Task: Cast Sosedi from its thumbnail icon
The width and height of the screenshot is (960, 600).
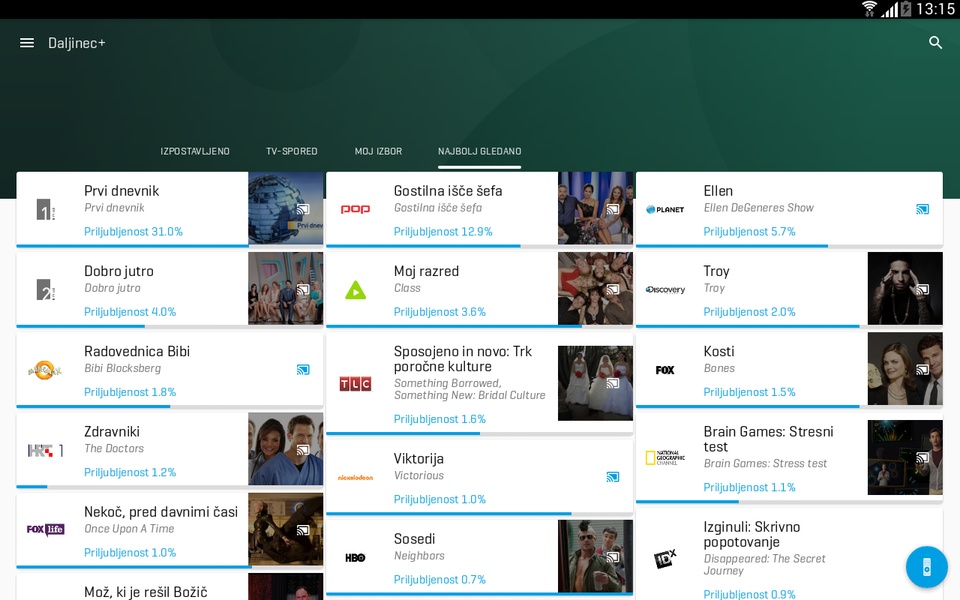Action: click(x=613, y=557)
